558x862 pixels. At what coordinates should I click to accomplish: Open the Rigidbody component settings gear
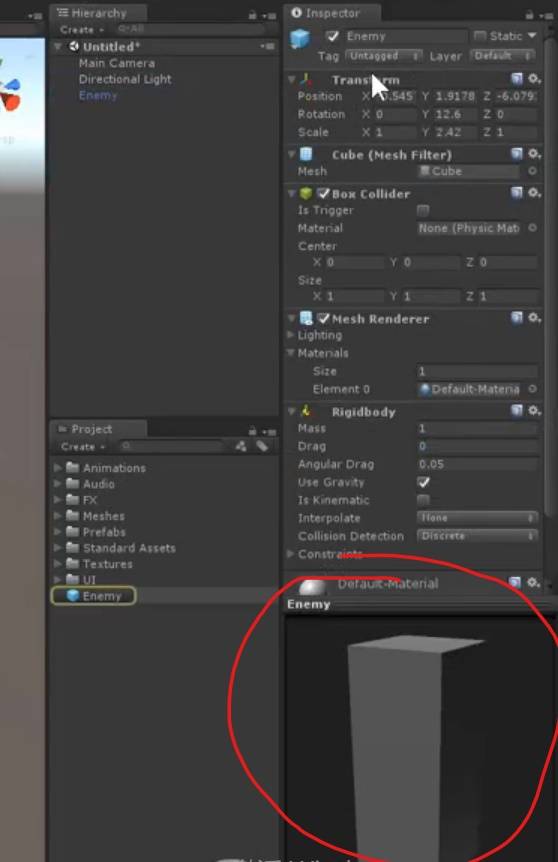(534, 411)
